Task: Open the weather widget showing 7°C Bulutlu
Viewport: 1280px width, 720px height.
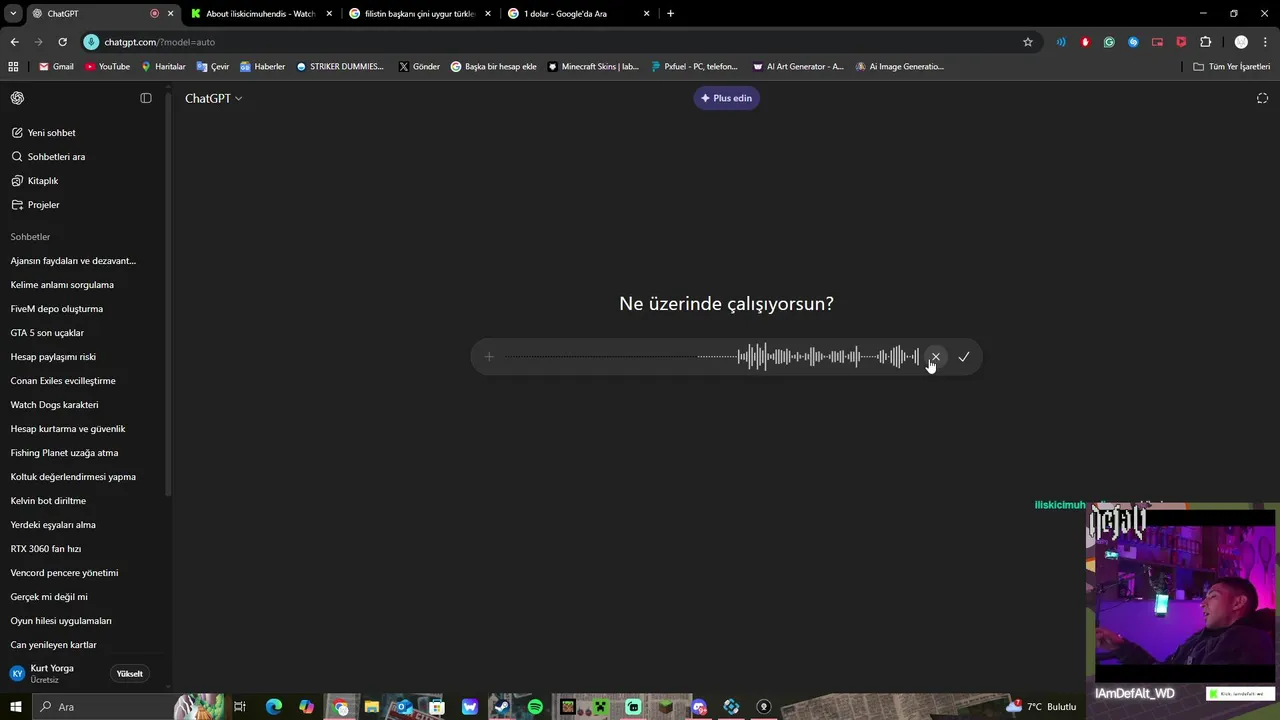Action: pos(1041,707)
